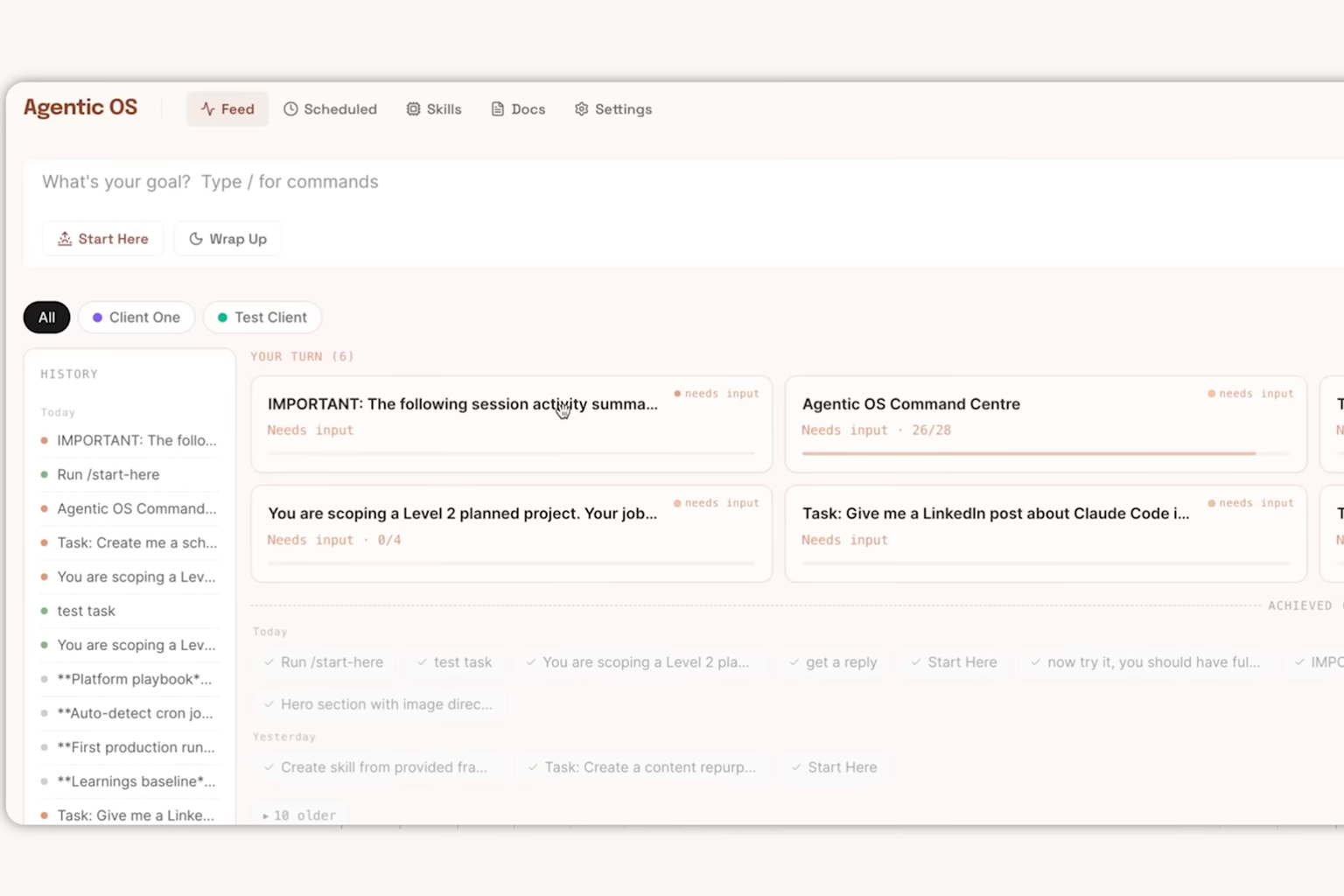Go to the Skills tab
1344x896 pixels.
(434, 109)
